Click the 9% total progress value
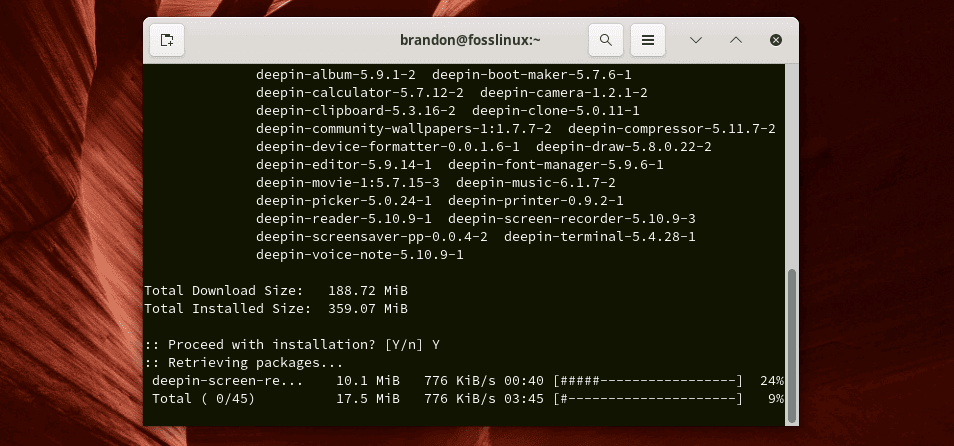Image resolution: width=954 pixels, height=446 pixels. click(776, 399)
